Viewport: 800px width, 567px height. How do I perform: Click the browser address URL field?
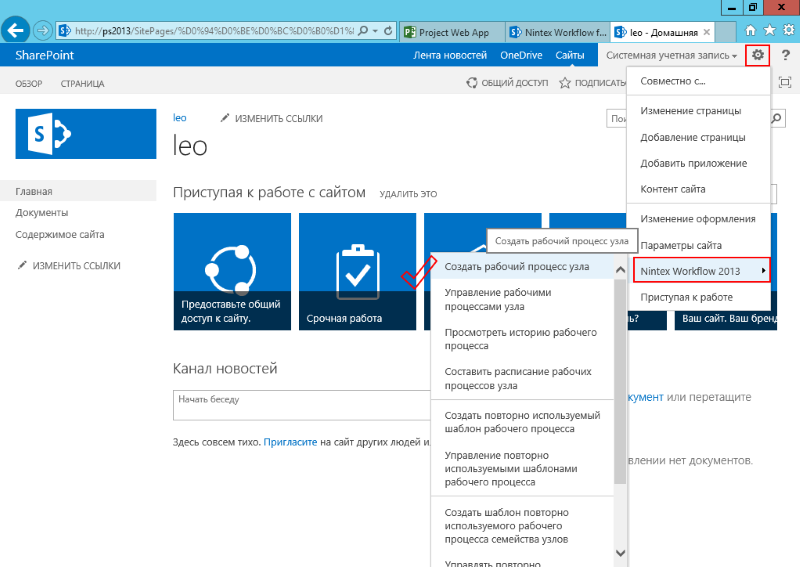point(213,31)
